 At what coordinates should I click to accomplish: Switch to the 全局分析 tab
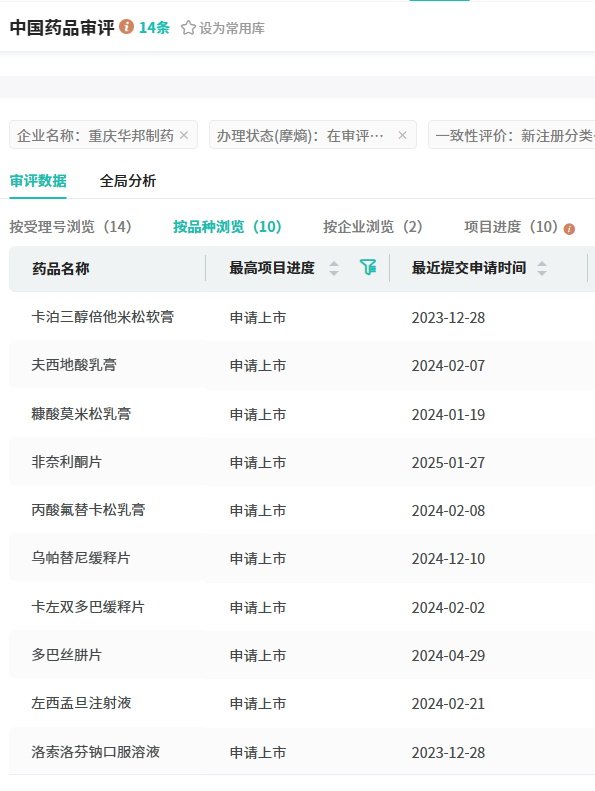coord(128,181)
